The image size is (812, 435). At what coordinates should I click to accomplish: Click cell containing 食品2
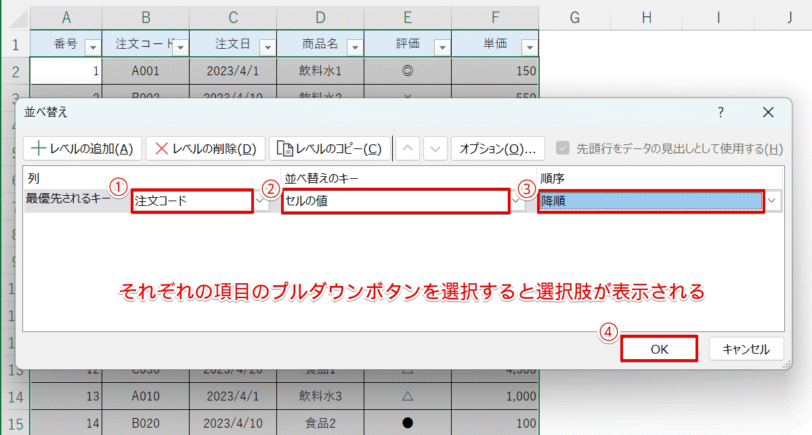coord(320,424)
